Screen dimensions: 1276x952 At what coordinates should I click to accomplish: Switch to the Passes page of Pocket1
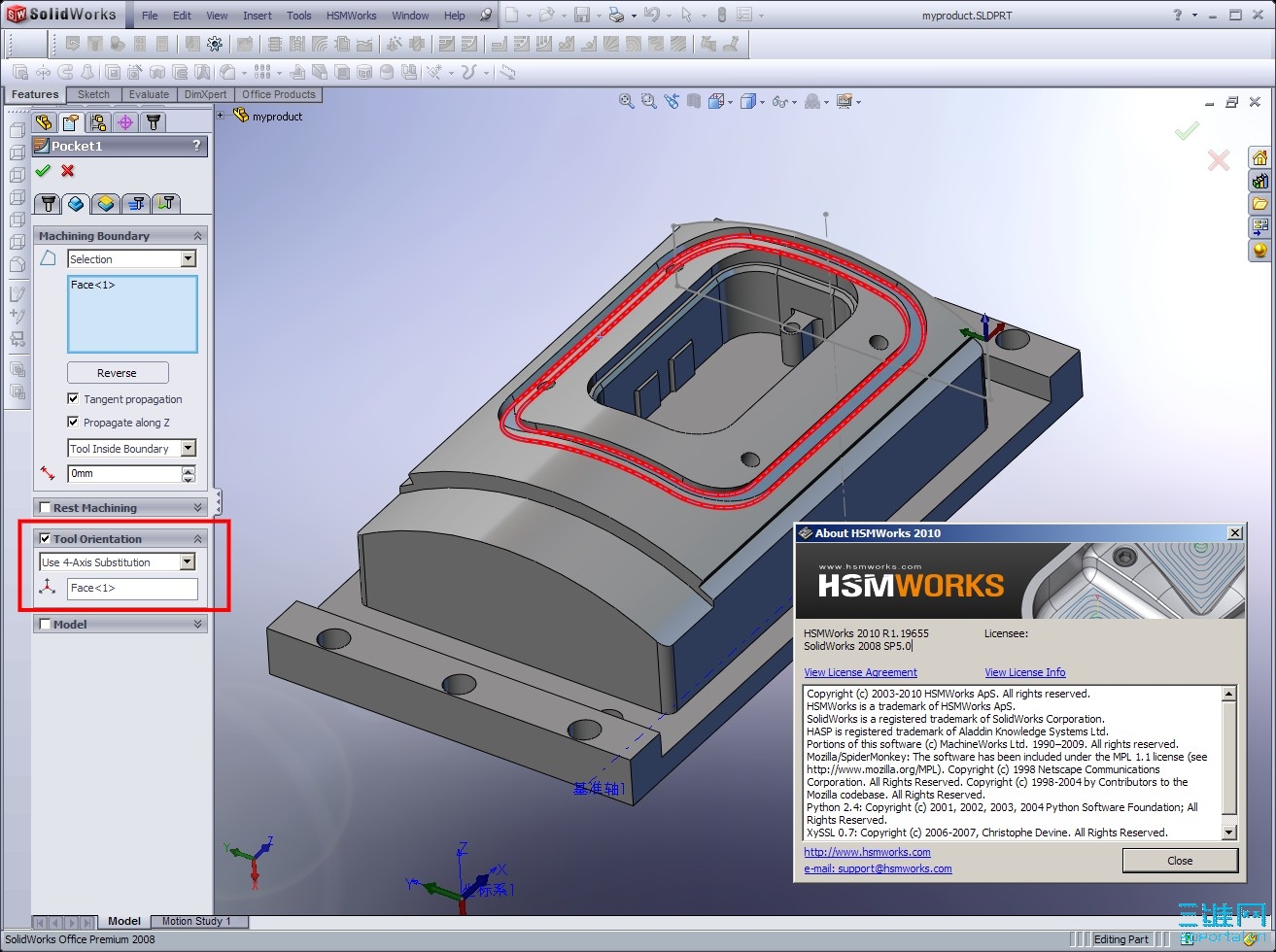(x=137, y=203)
